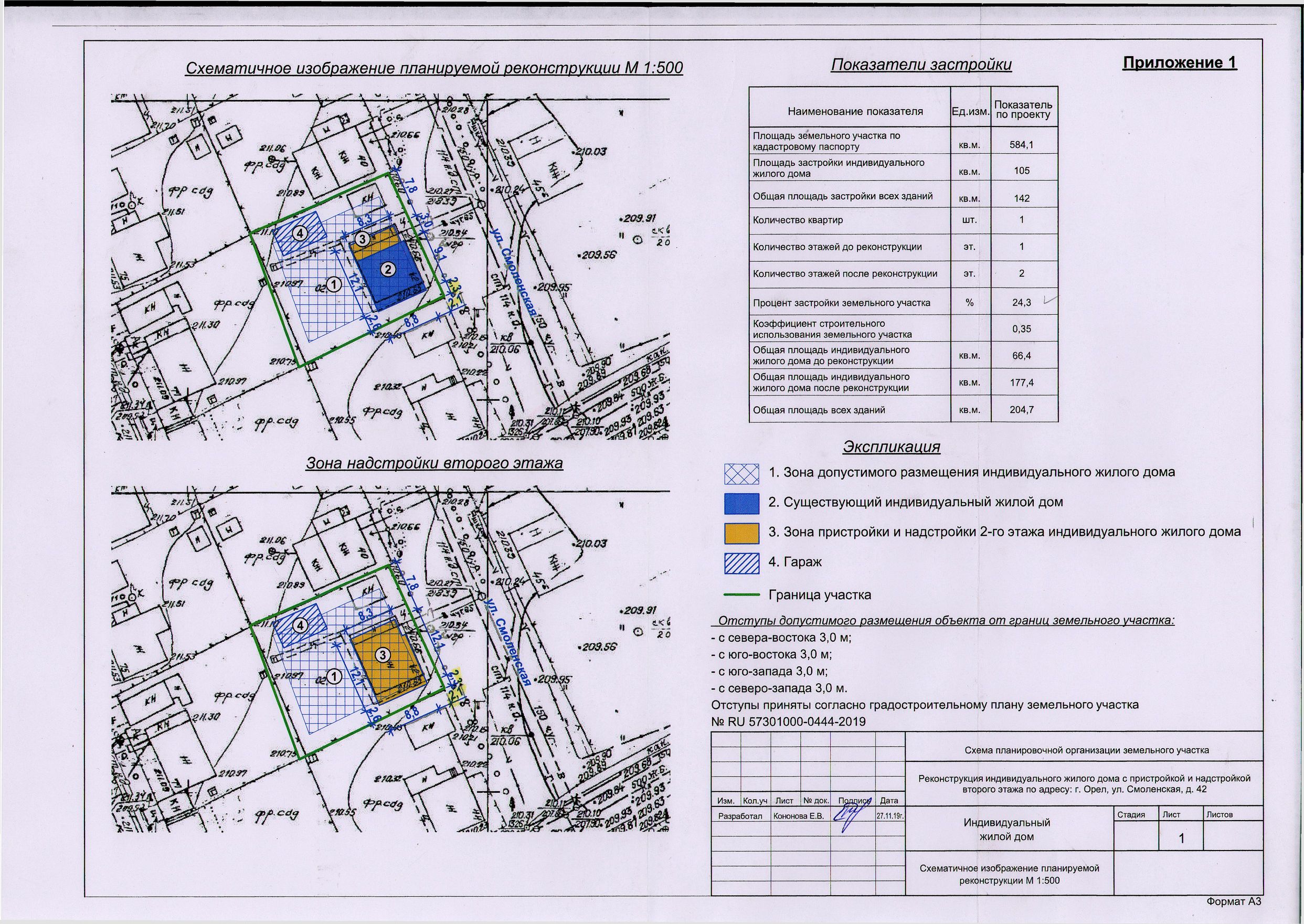1304x924 pixels.
Task: Click legend text 1. Зона допустимого размещения индивидуального жилого дома
Action: point(972,473)
